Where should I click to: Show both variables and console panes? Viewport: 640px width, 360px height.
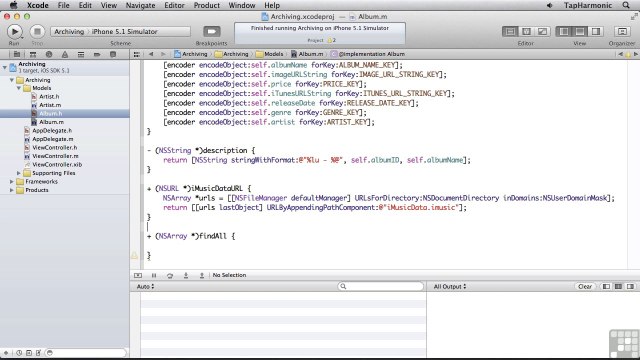(618, 287)
